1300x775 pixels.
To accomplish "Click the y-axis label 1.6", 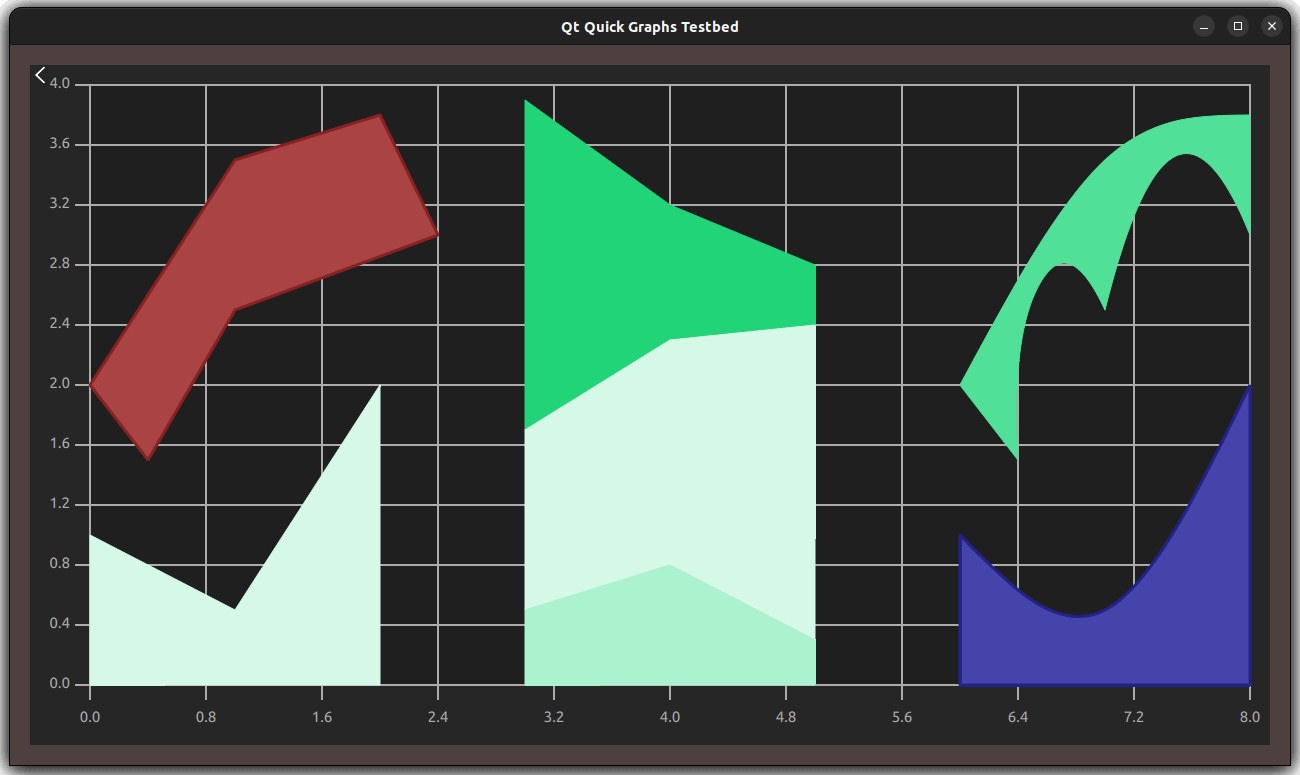I will click(60, 444).
